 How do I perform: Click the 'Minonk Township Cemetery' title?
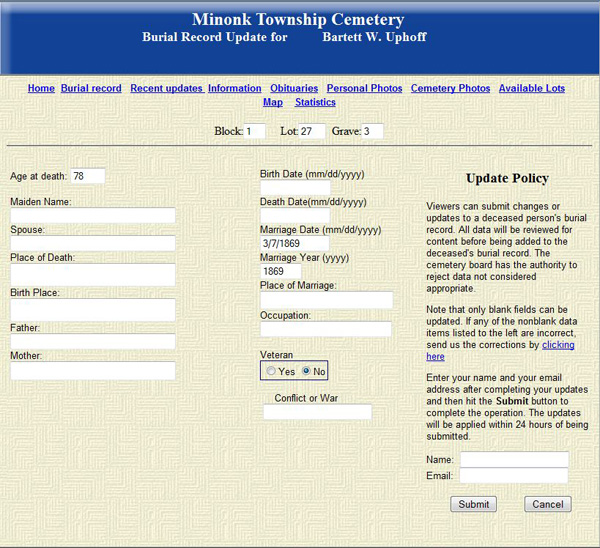(x=298, y=19)
